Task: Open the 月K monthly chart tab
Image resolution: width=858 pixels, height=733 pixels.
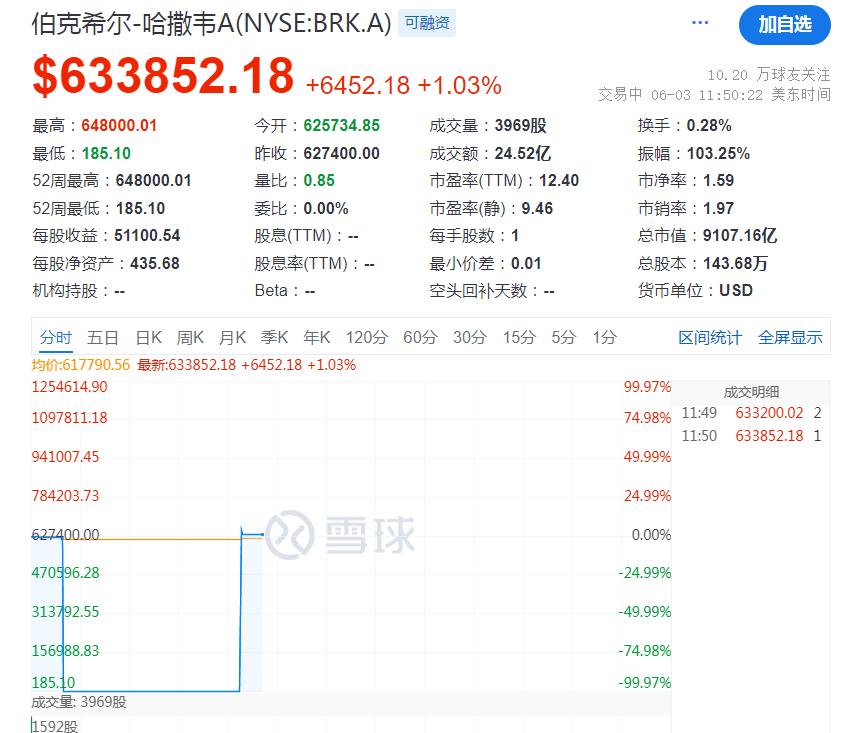Action: [232, 338]
